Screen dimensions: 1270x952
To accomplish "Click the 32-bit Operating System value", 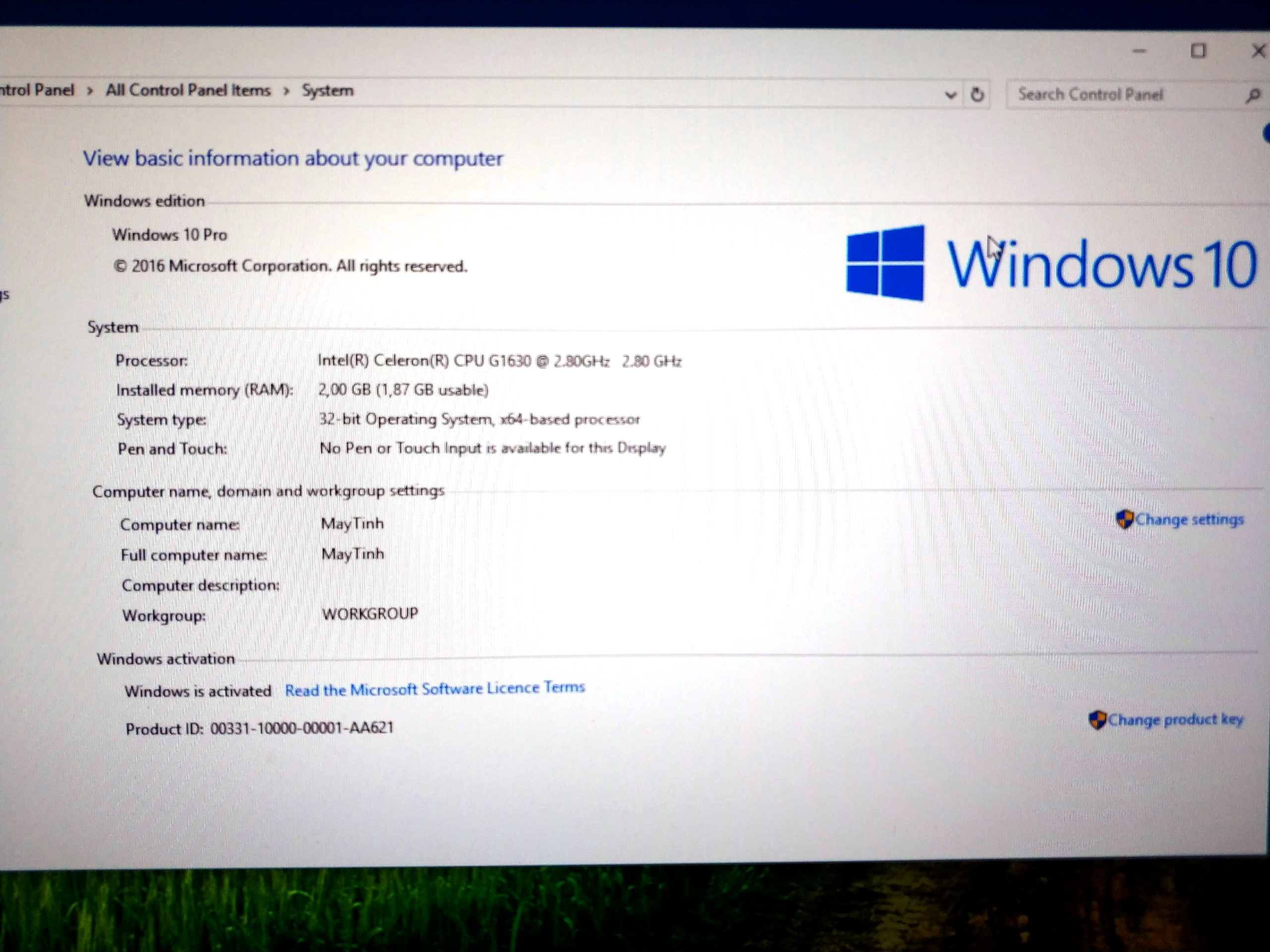I will click(x=479, y=419).
